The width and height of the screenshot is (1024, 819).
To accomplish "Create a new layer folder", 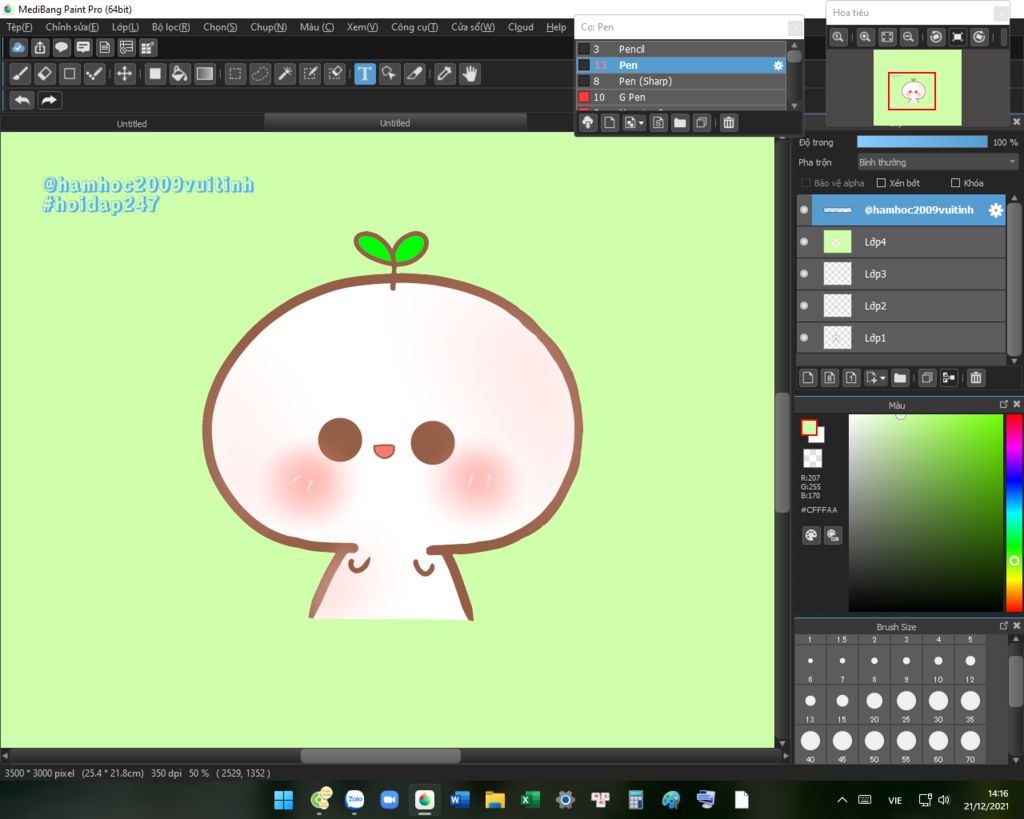I will [x=900, y=377].
